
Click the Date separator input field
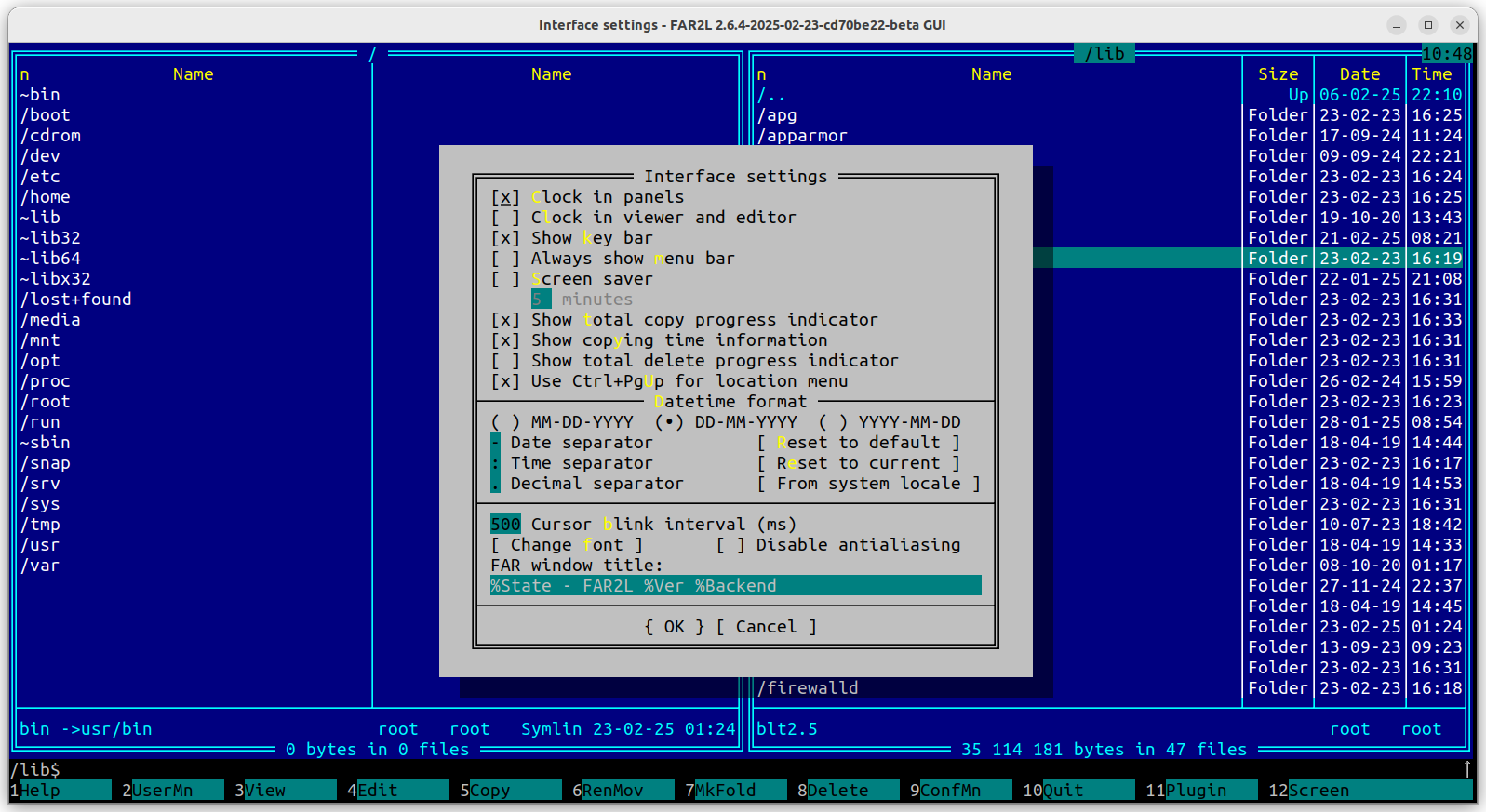click(x=495, y=443)
